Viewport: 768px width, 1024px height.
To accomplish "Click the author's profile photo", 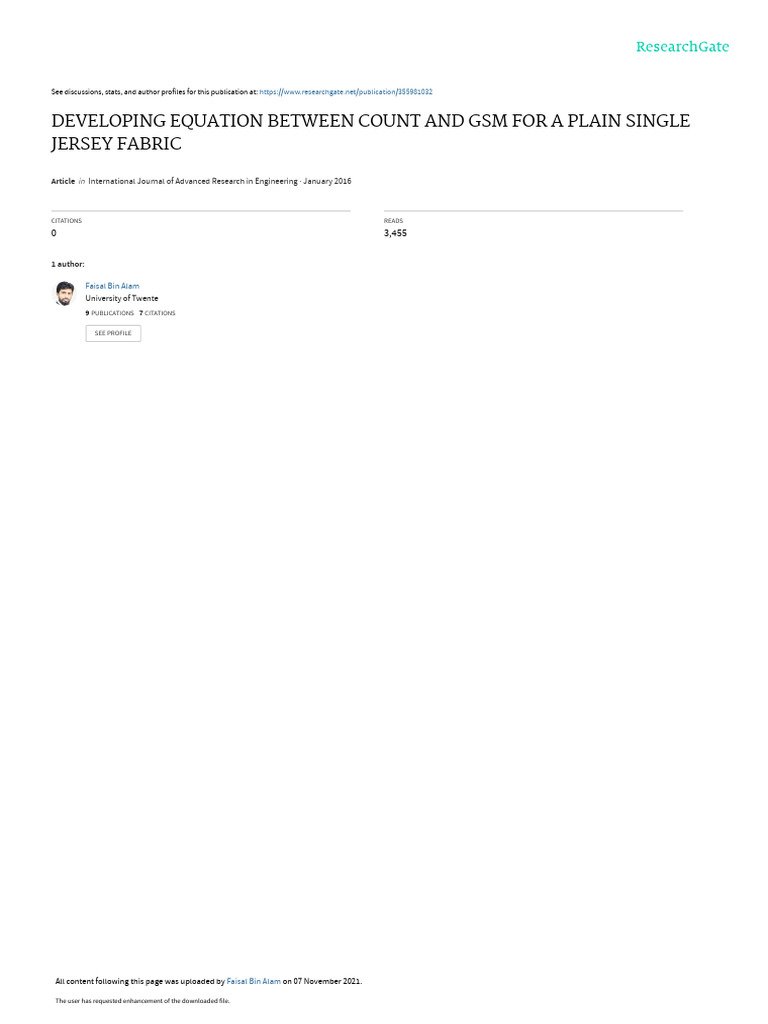I will point(64,294).
